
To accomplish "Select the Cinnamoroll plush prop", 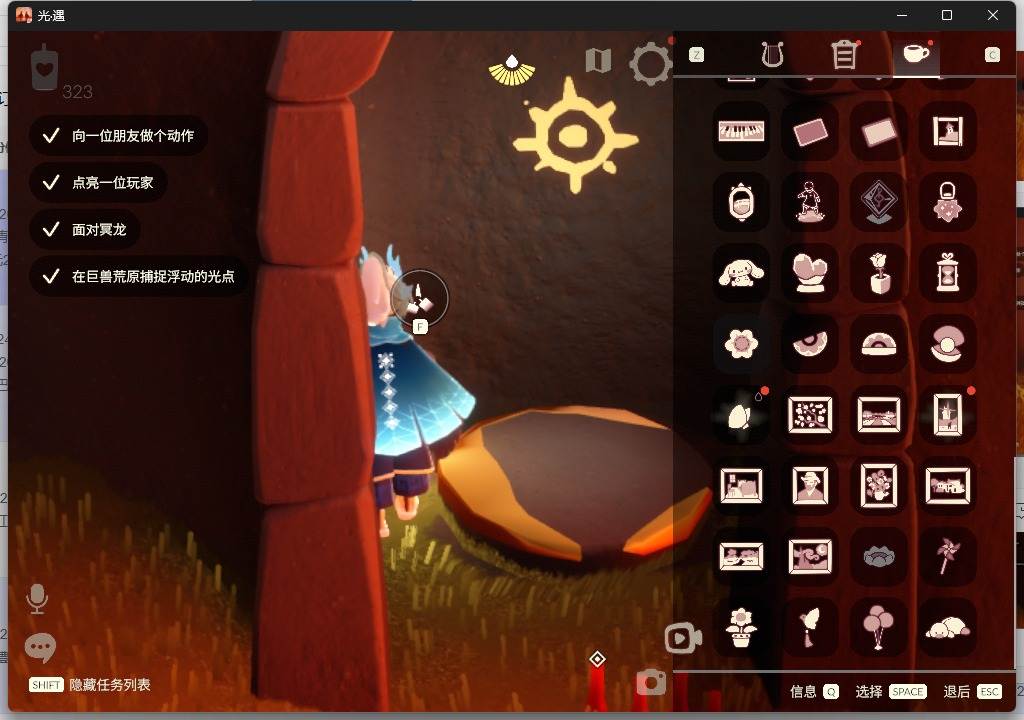I will tap(741, 272).
